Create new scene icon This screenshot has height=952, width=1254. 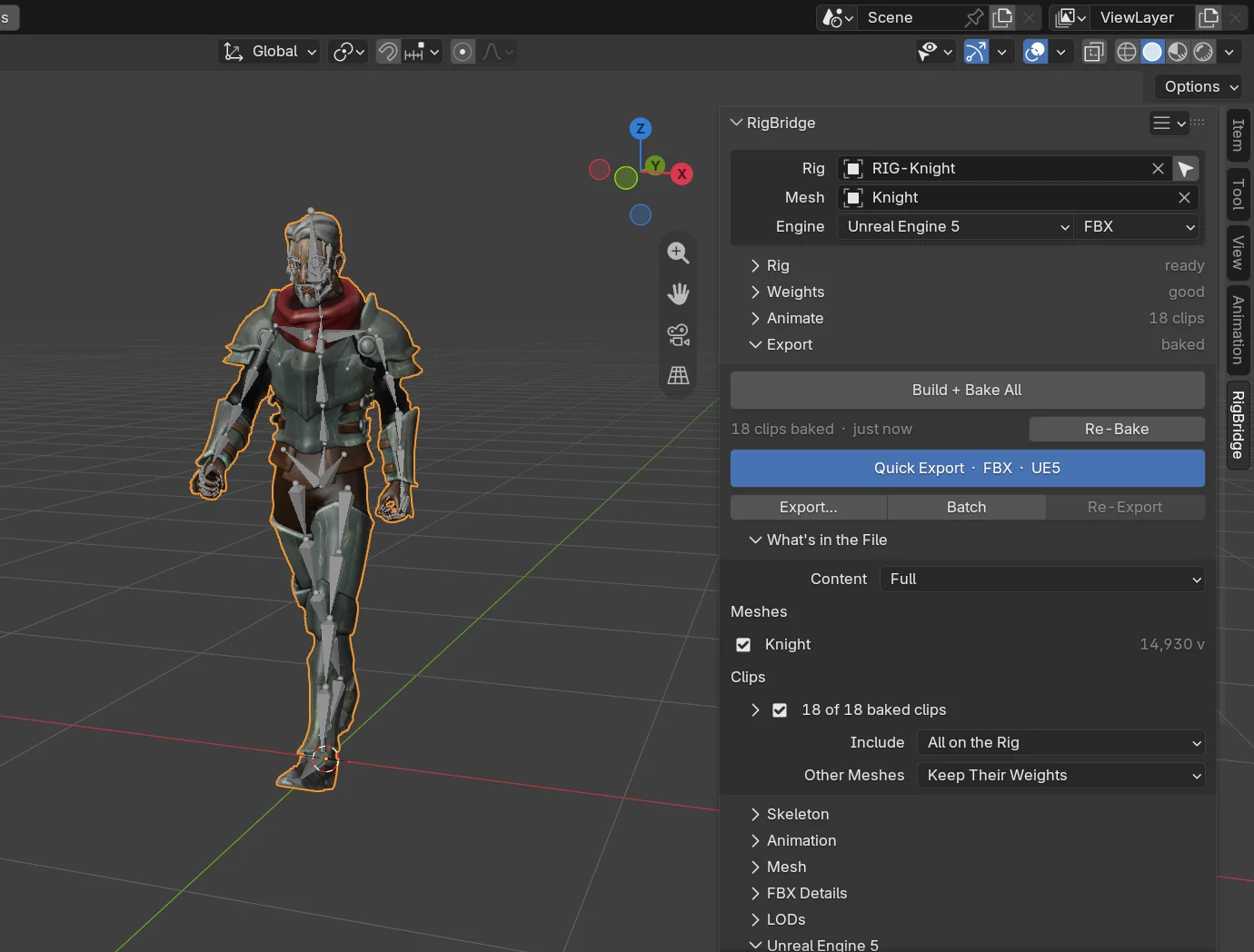[1002, 17]
